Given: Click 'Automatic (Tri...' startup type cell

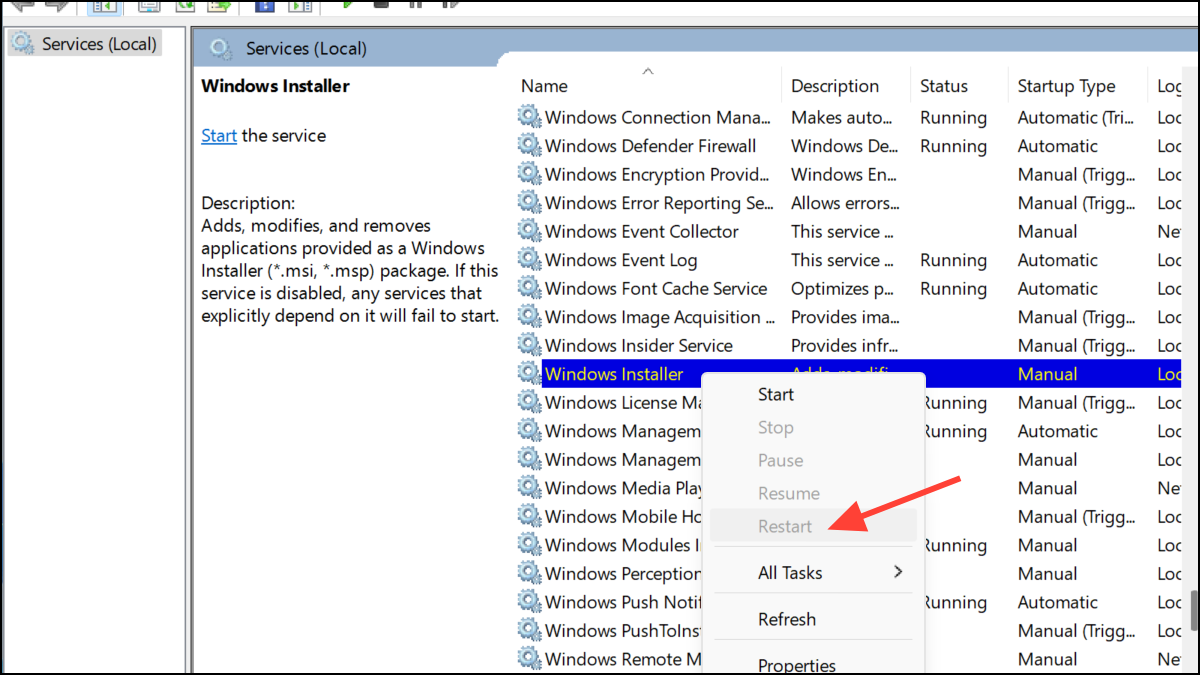Looking at the screenshot, I should pos(1075,117).
